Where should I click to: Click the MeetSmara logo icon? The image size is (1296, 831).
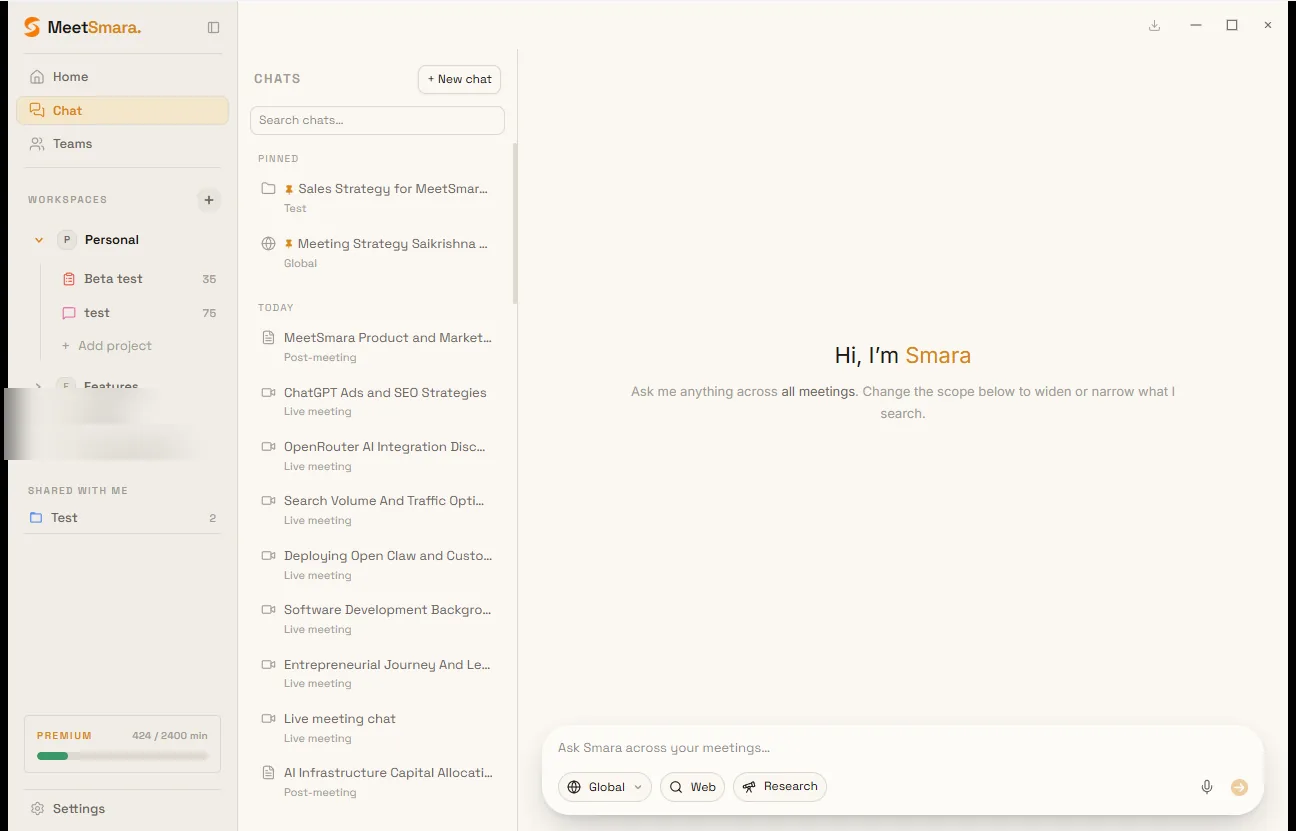(x=33, y=27)
